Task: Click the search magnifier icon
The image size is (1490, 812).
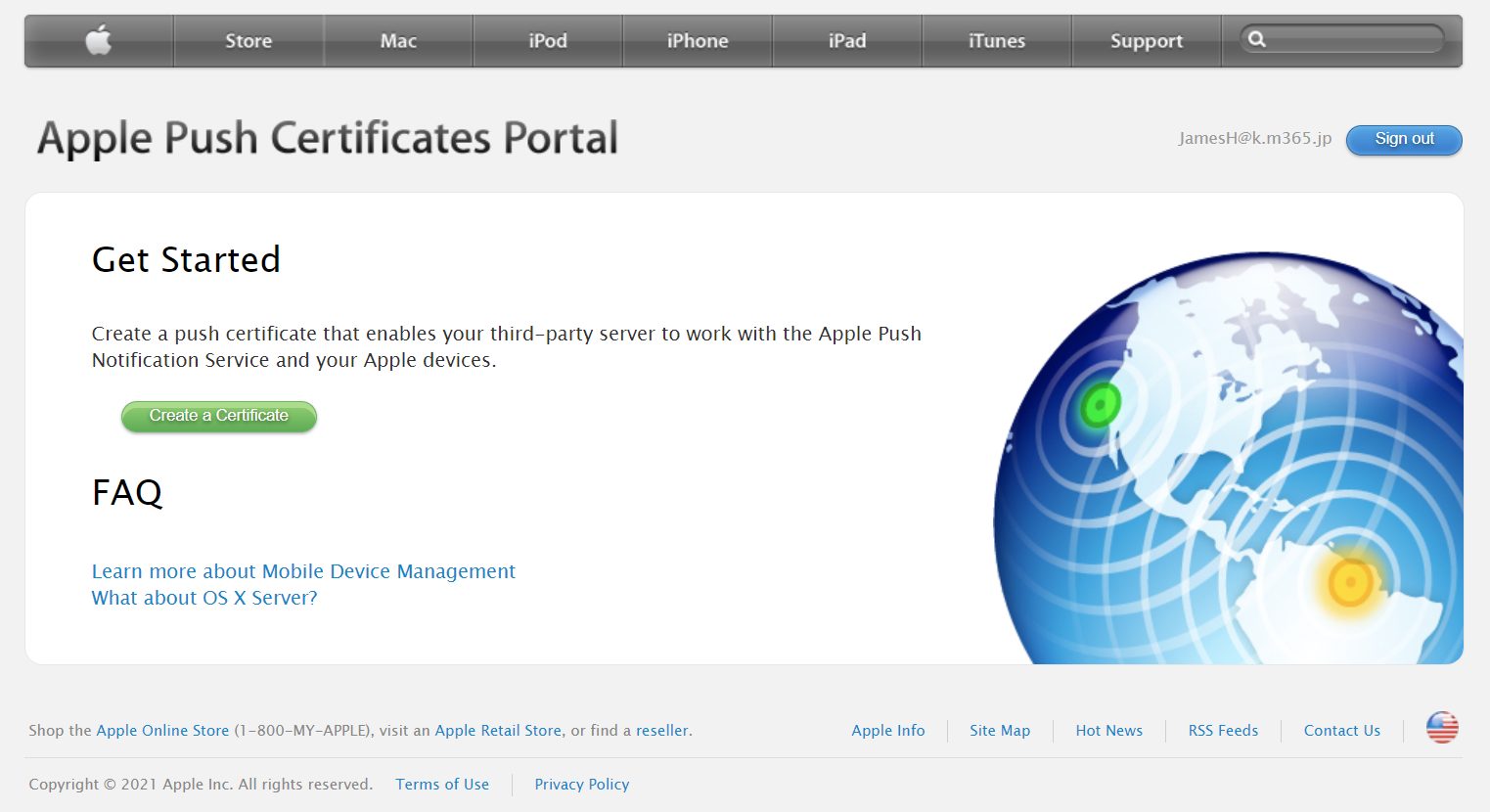Action: pyautogui.click(x=1257, y=39)
